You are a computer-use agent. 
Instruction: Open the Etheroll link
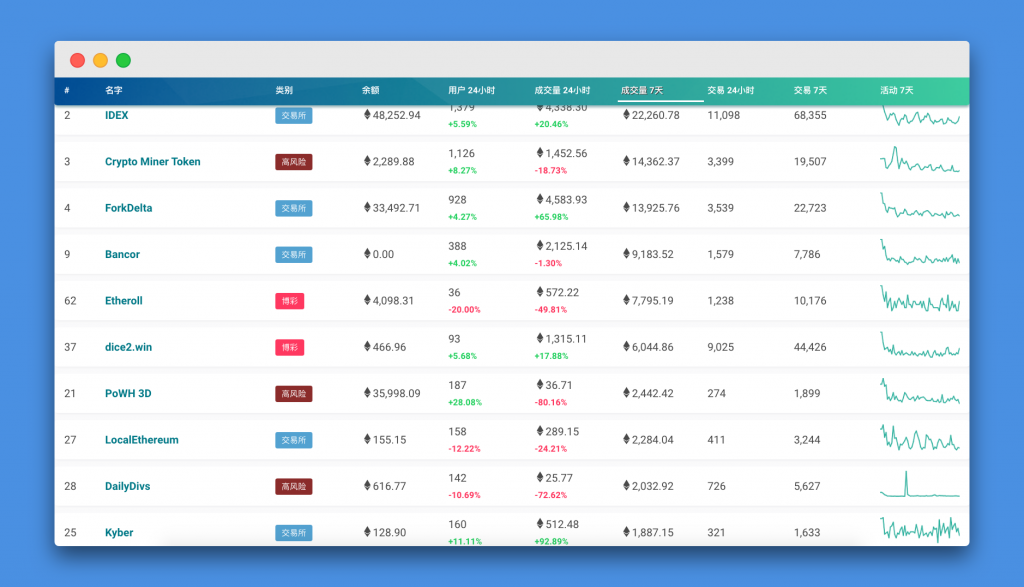pos(123,300)
